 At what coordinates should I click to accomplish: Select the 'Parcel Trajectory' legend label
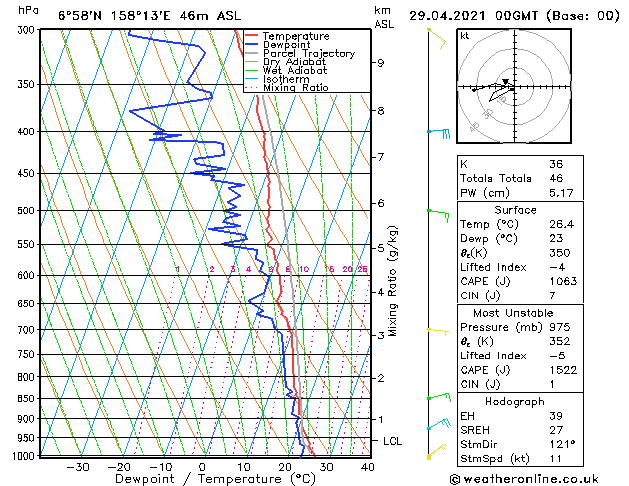pos(309,53)
